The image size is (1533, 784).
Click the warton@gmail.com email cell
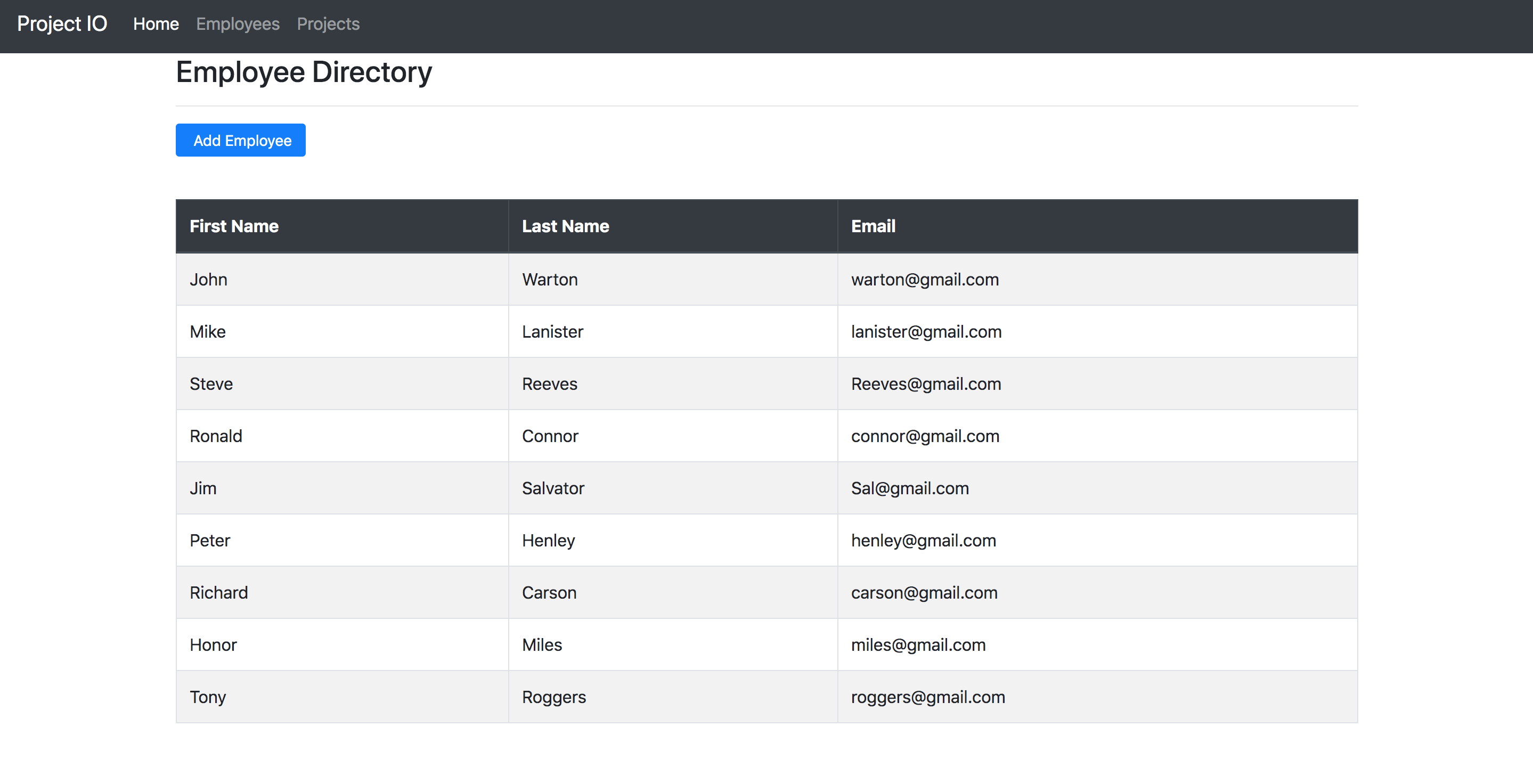(925, 280)
